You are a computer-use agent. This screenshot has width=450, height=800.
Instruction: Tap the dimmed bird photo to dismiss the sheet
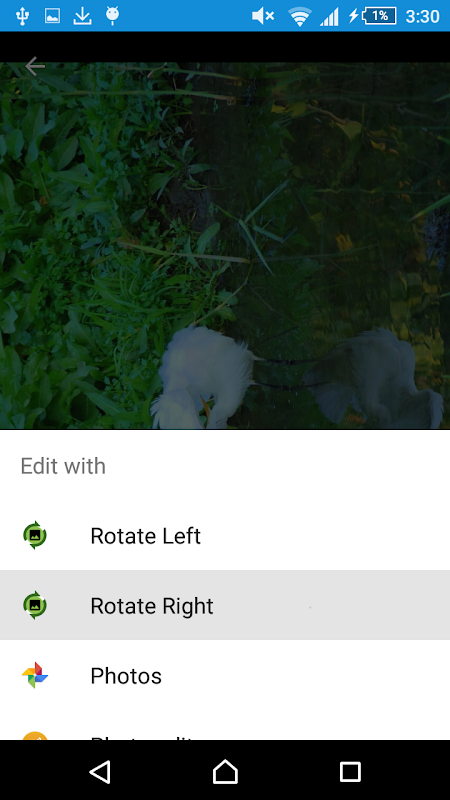point(225,245)
